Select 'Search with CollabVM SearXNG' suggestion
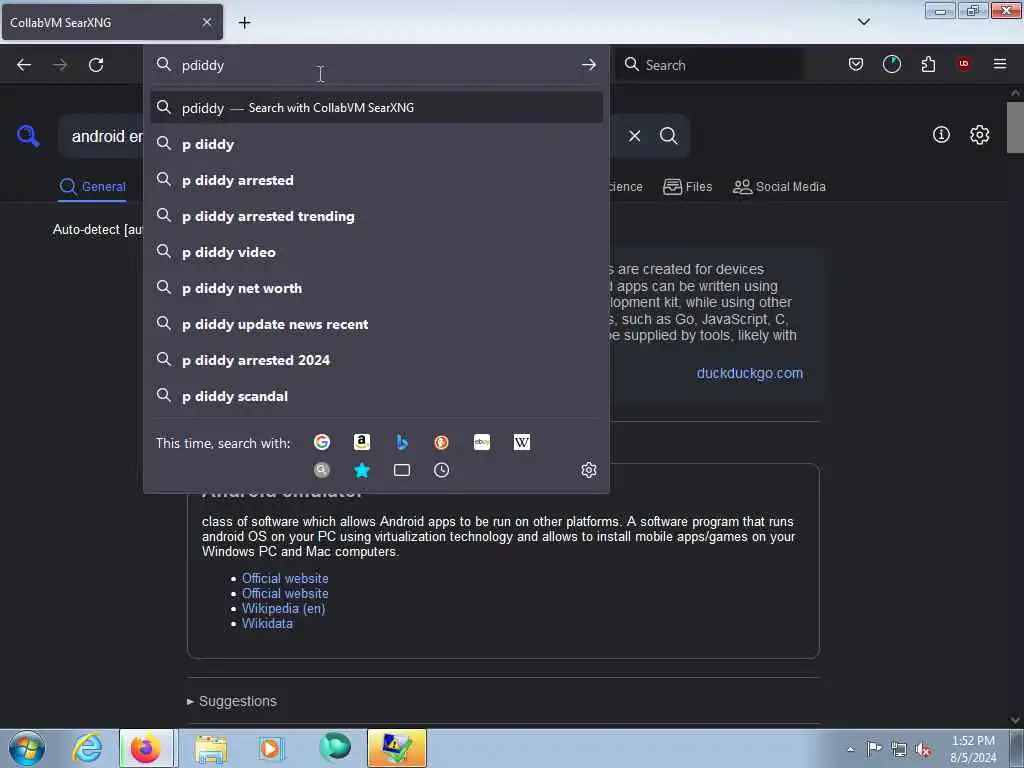Image resolution: width=1024 pixels, height=768 pixels. pos(376,108)
